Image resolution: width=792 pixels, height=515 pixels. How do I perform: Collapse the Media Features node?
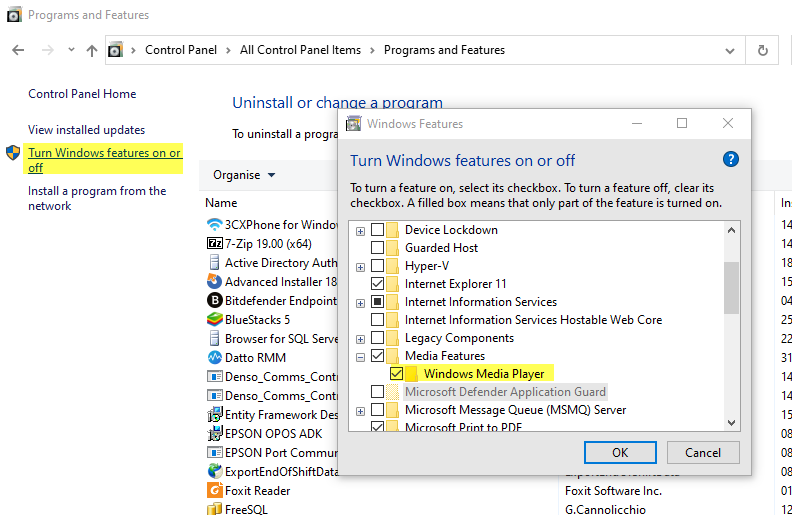click(x=360, y=357)
